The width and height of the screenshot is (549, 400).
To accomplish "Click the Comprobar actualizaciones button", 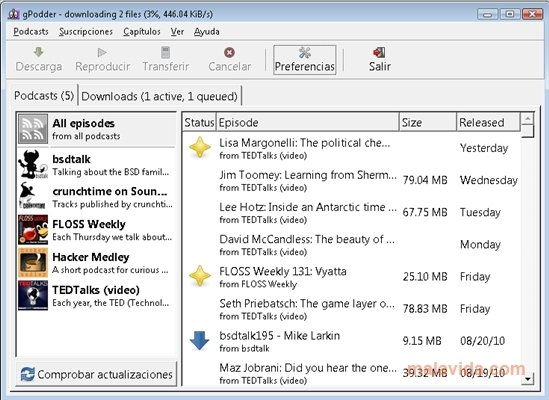I will [96, 374].
